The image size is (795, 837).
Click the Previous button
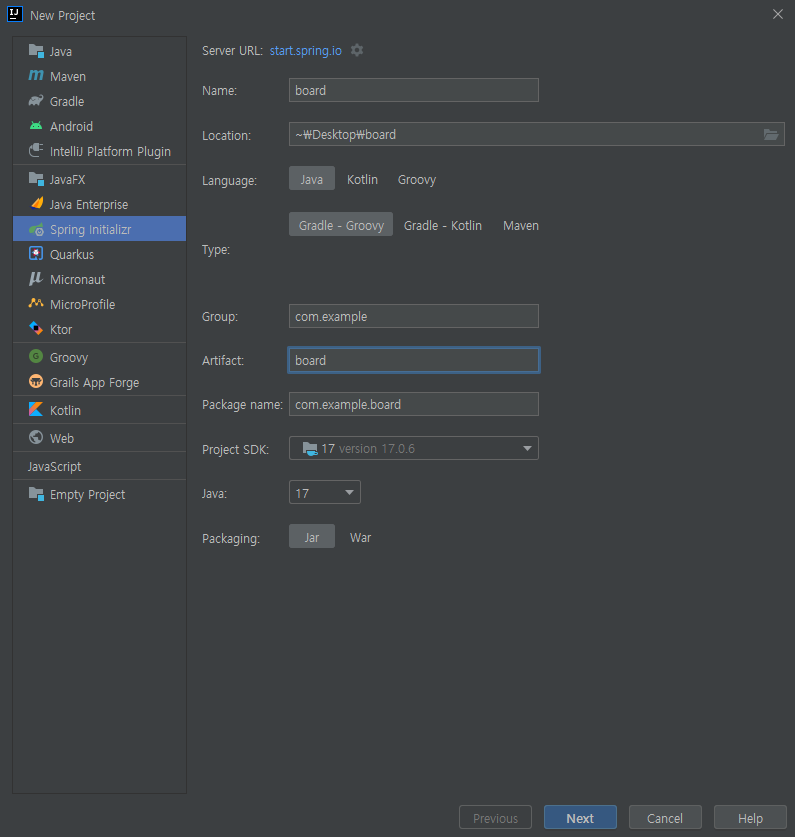coord(495,818)
